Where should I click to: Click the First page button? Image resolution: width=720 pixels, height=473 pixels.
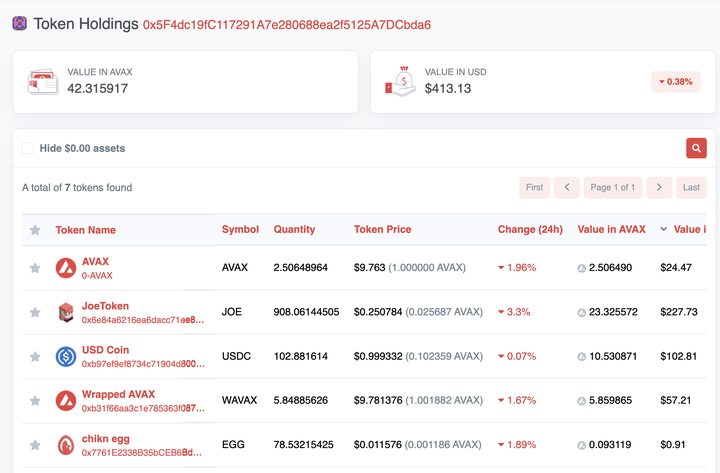coord(534,187)
